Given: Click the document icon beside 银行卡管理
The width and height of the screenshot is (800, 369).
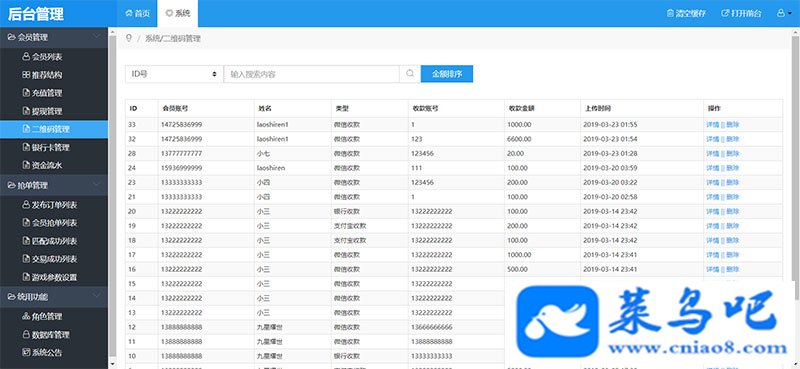Looking at the screenshot, I should pos(27,147).
